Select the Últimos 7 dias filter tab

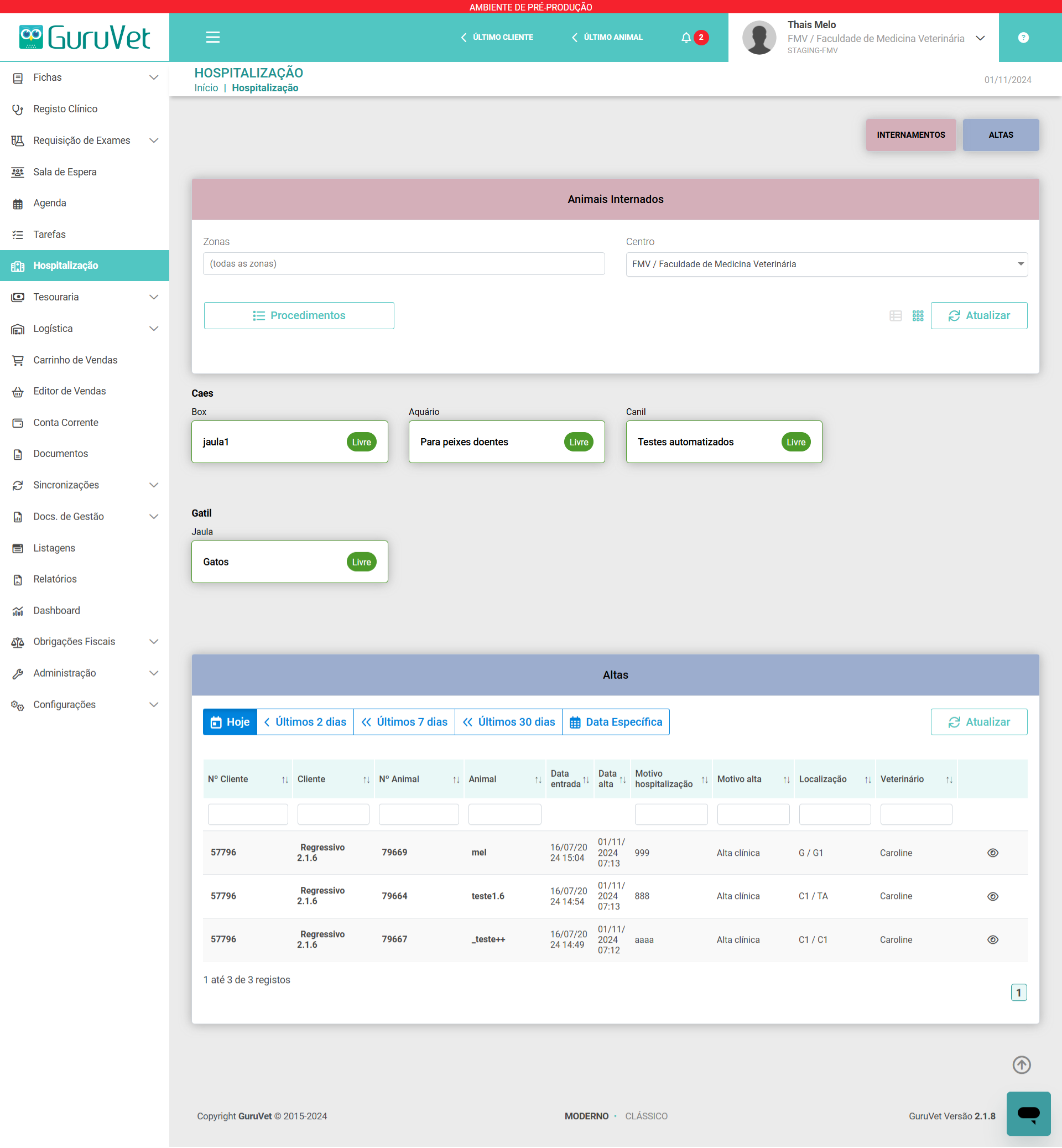click(404, 722)
